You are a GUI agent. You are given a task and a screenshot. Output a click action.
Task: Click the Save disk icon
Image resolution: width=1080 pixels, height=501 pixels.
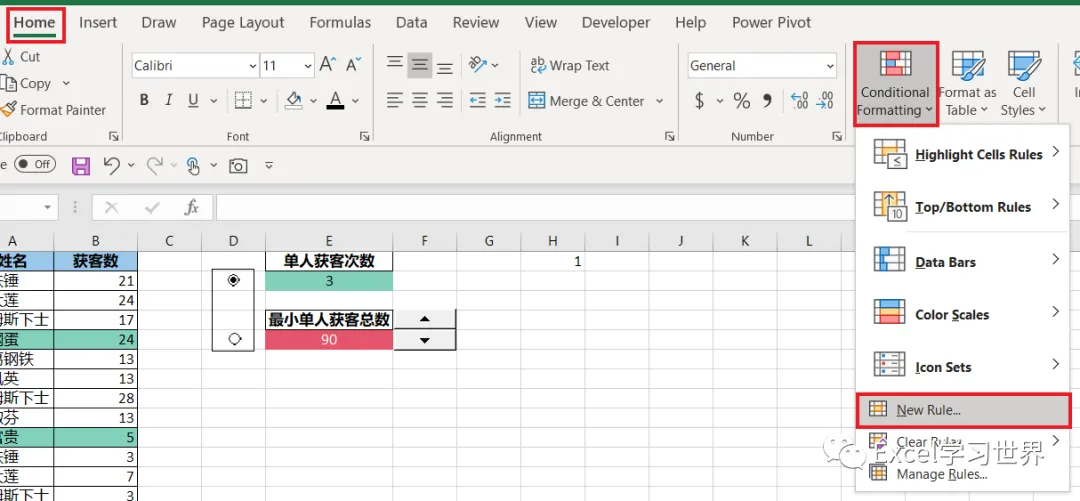click(81, 165)
